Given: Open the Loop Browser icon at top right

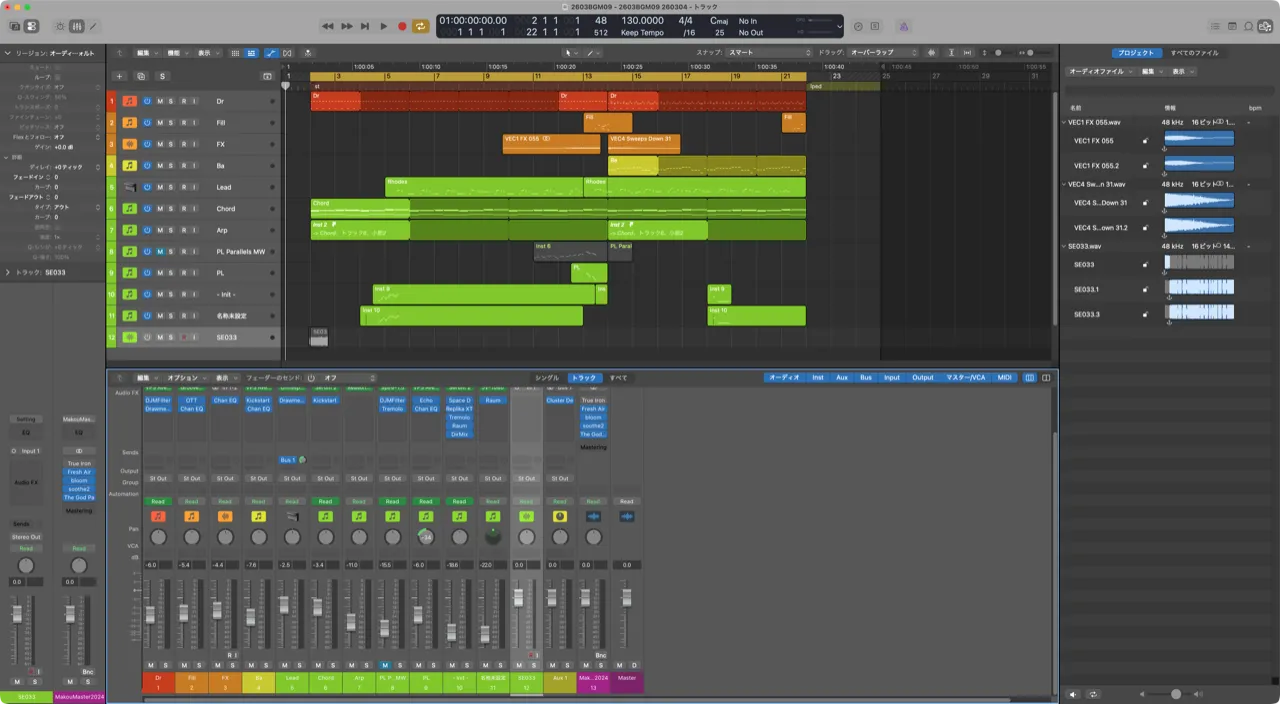Looking at the screenshot, I should [x=1249, y=26].
